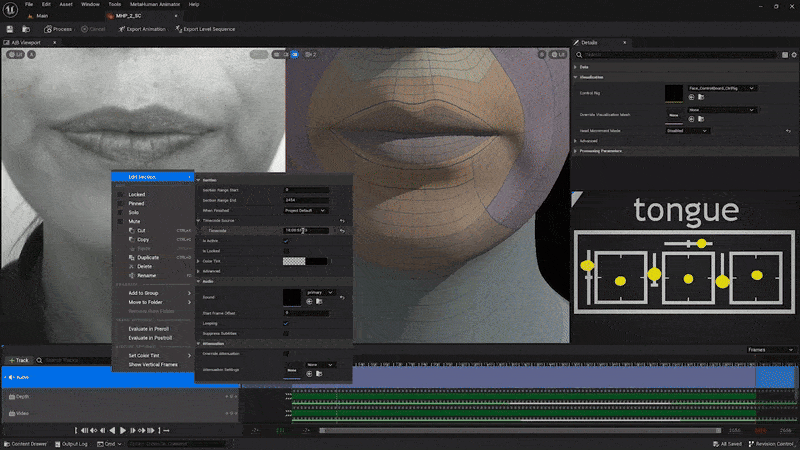Viewport: 800px width, 450px height.
Task: Toggle Solo in the context menu
Action: tap(133, 212)
